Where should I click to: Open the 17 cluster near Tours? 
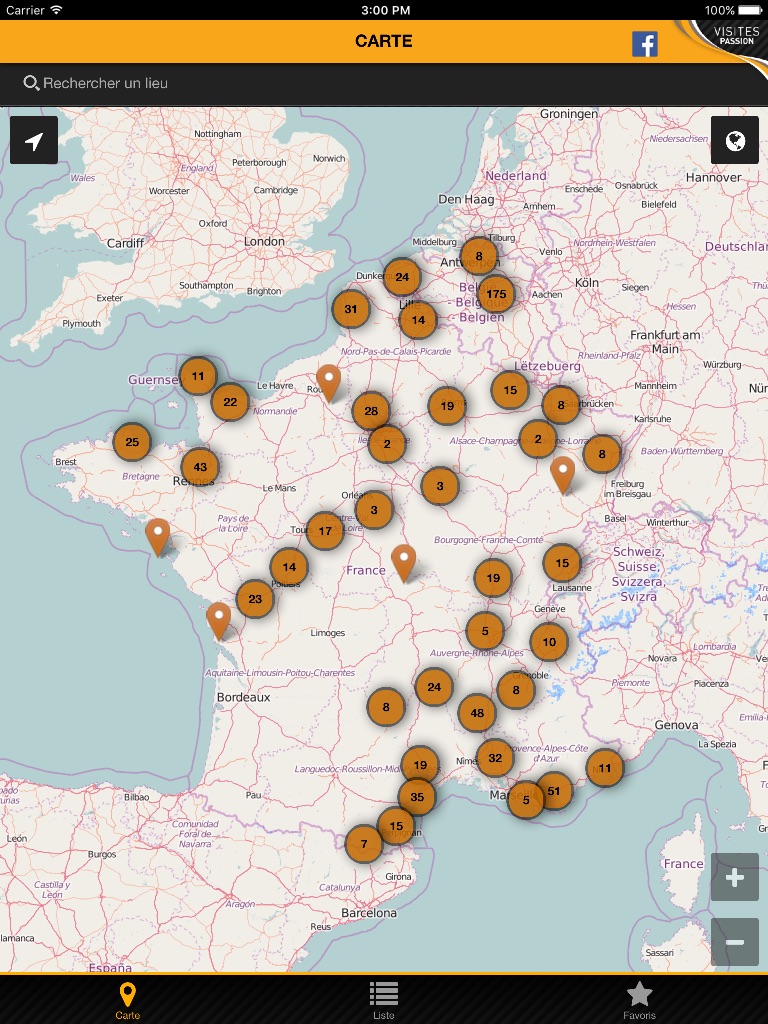(x=325, y=530)
